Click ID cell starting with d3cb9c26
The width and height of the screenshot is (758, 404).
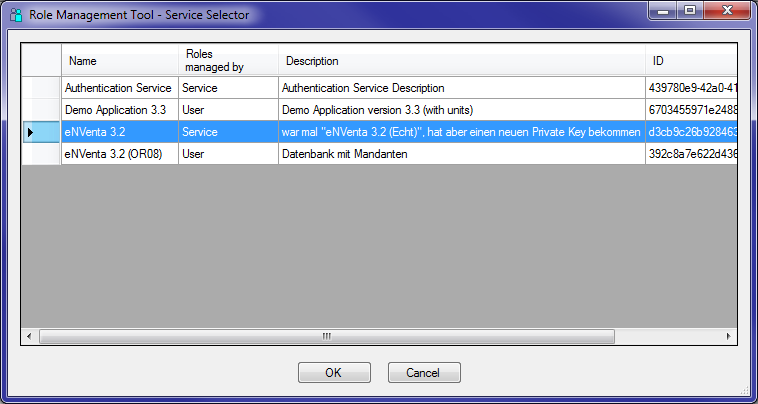[691, 132]
